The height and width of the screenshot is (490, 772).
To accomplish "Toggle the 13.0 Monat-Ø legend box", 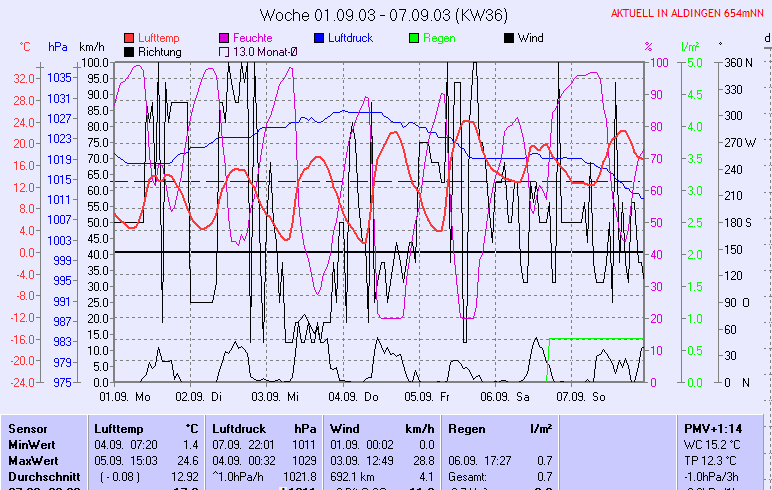I will pos(224,51).
